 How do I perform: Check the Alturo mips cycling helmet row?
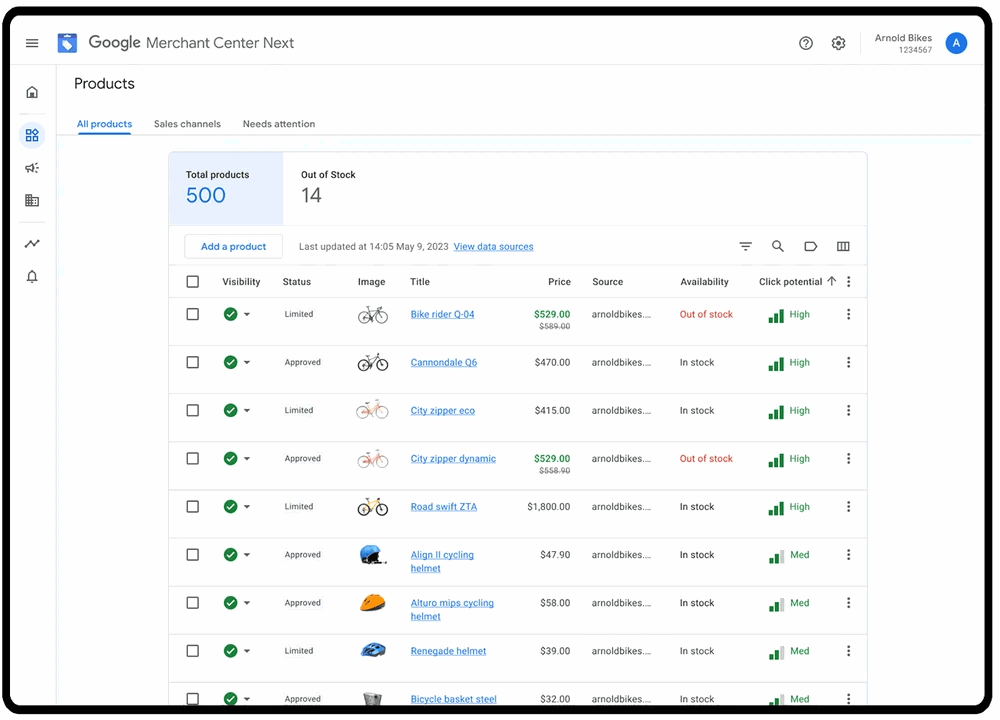[193, 603]
